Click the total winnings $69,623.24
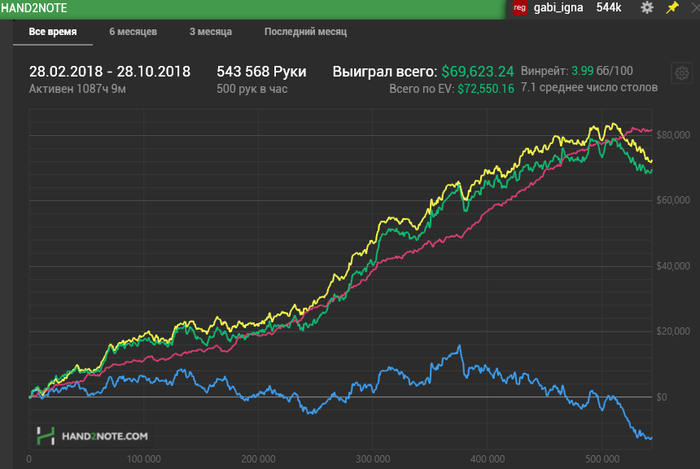This screenshot has width=700, height=469. click(478, 71)
